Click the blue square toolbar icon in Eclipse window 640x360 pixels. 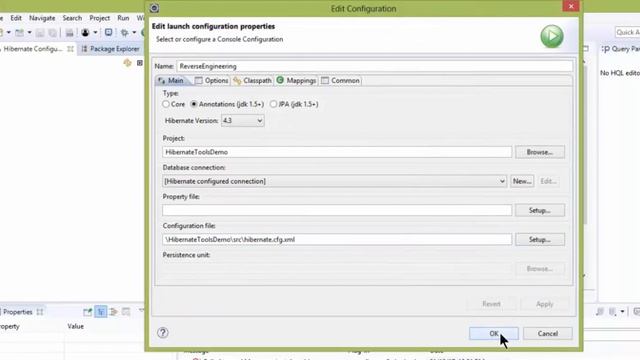(x=108, y=32)
